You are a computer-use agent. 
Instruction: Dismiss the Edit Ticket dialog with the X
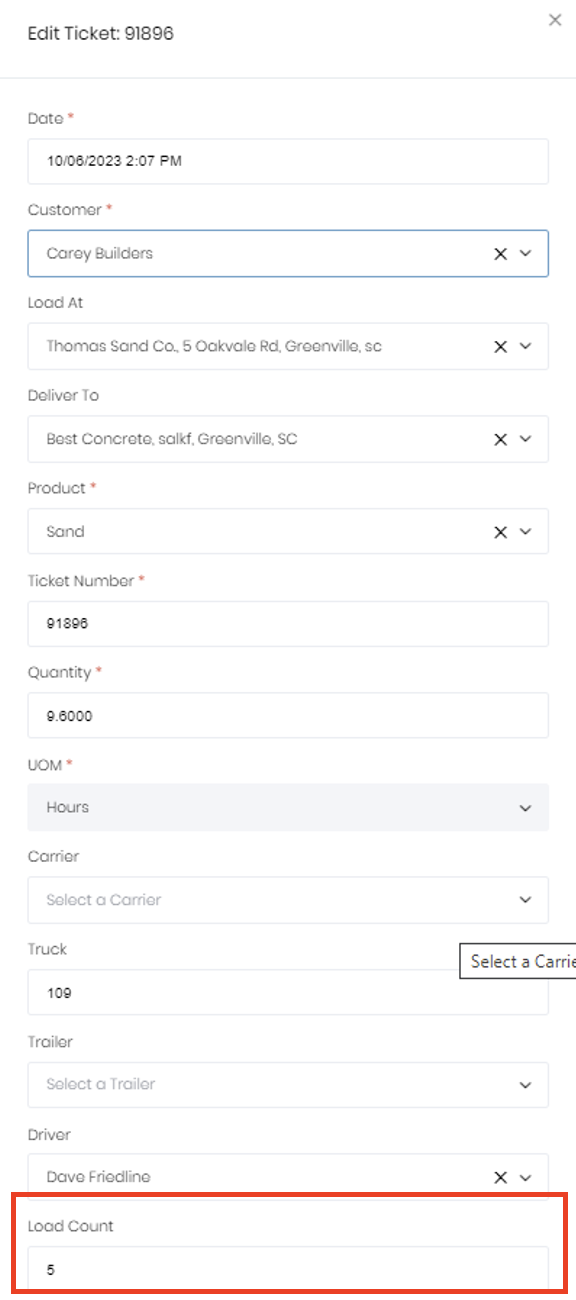555,20
